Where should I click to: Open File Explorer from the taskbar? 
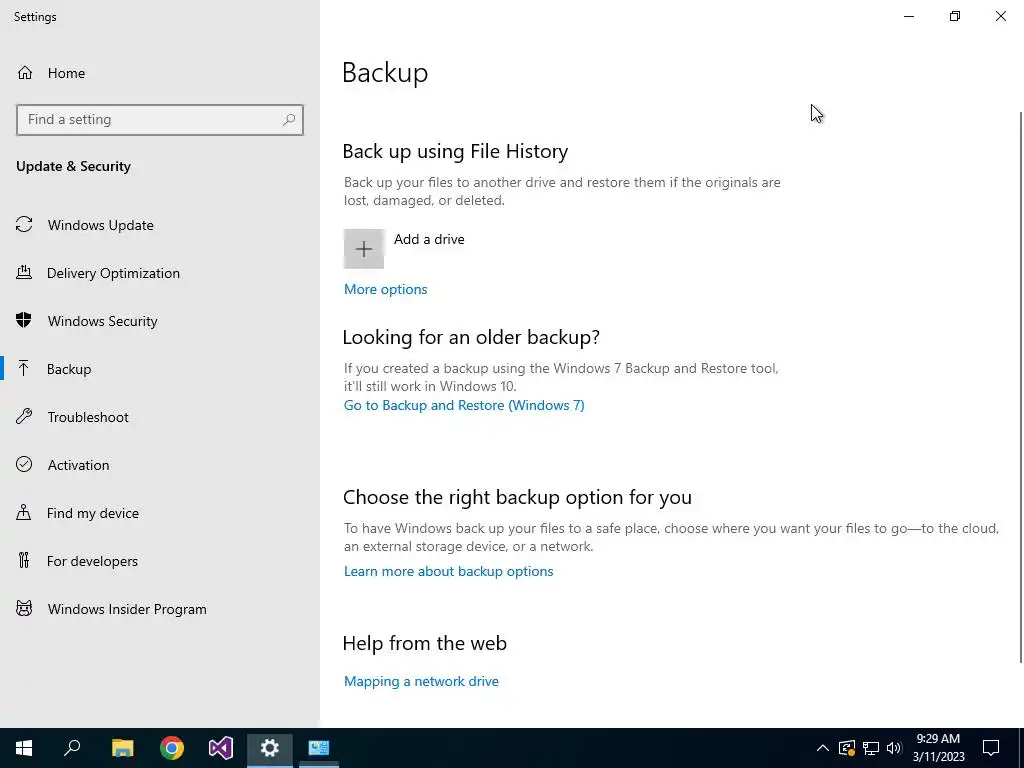click(x=122, y=748)
